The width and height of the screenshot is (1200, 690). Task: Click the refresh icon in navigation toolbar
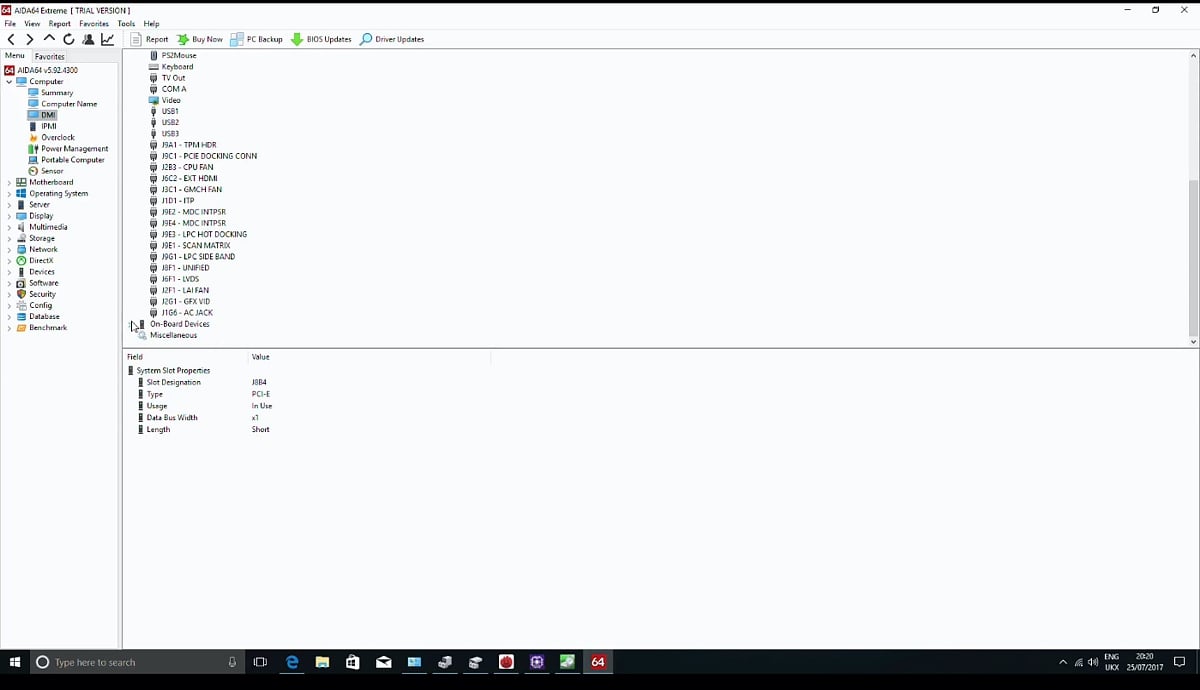point(68,39)
